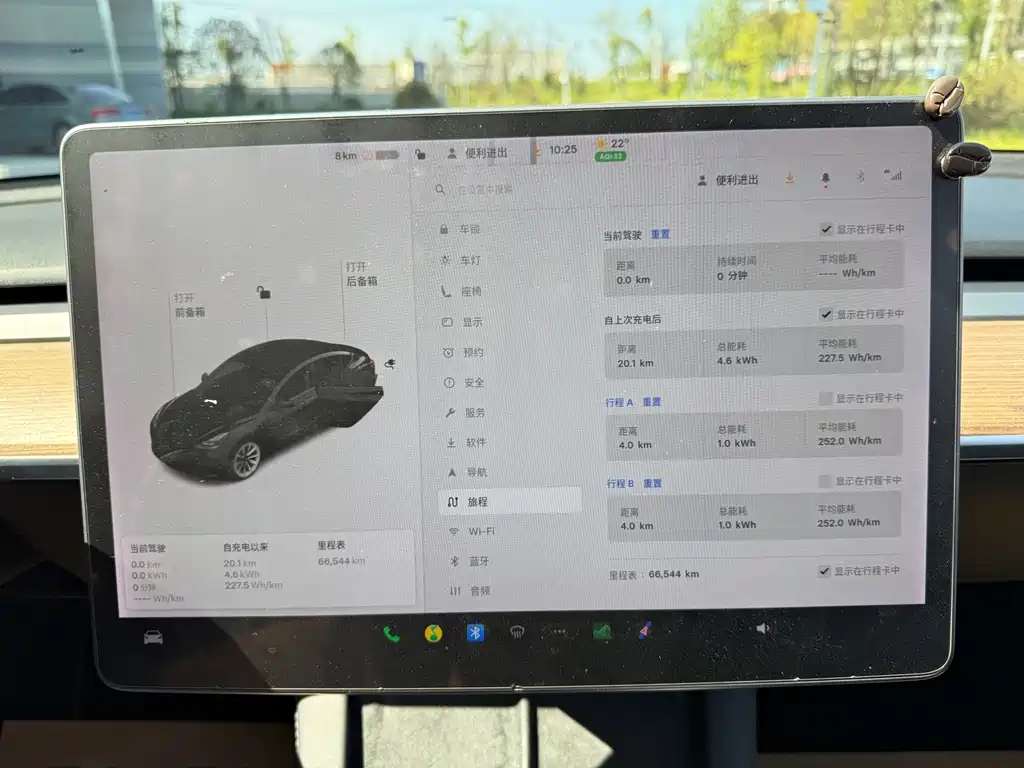Reset 行程 B via 重置 link
This screenshot has width=1024, height=768.
coord(652,484)
